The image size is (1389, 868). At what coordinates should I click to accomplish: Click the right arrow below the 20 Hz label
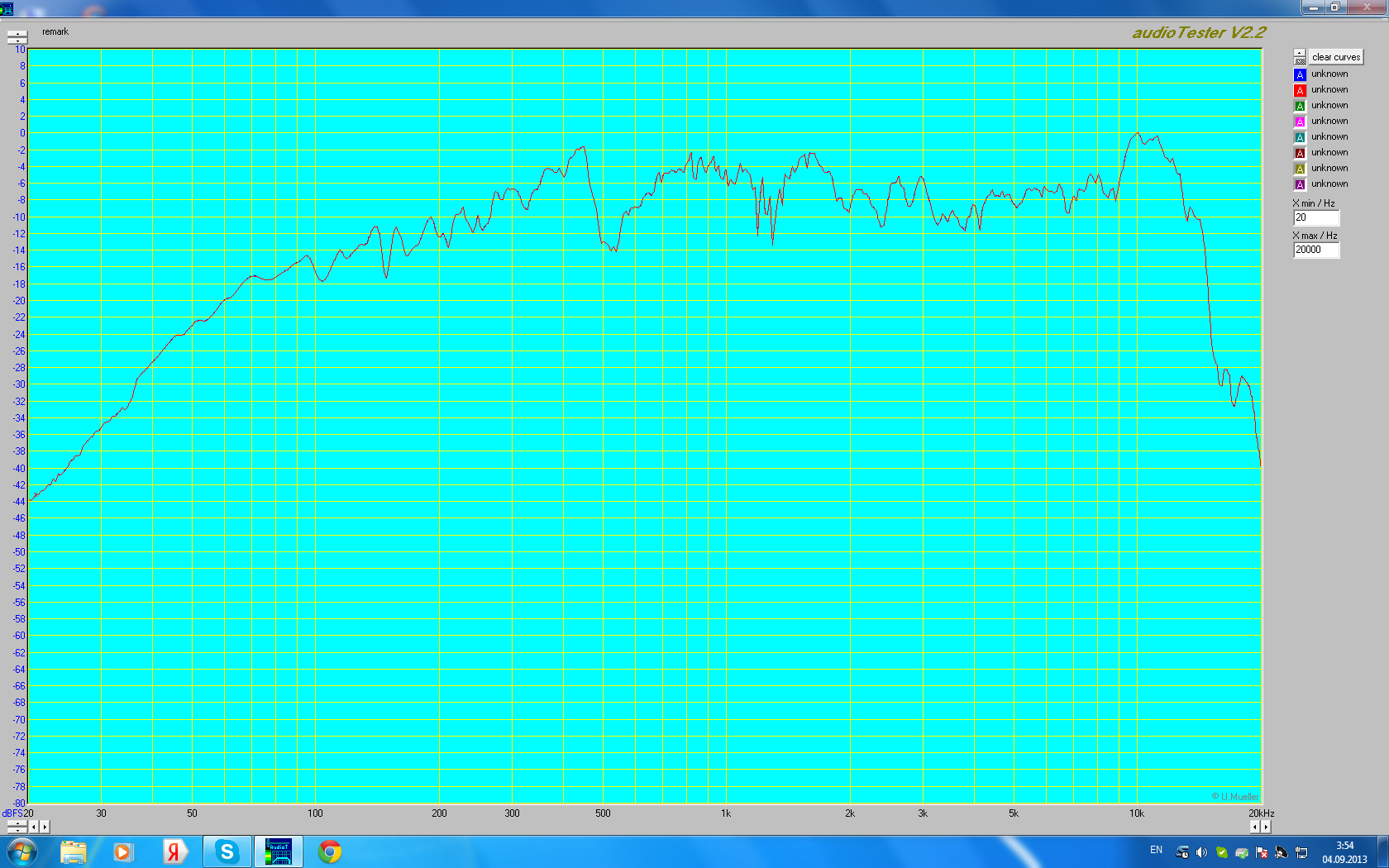point(45,827)
